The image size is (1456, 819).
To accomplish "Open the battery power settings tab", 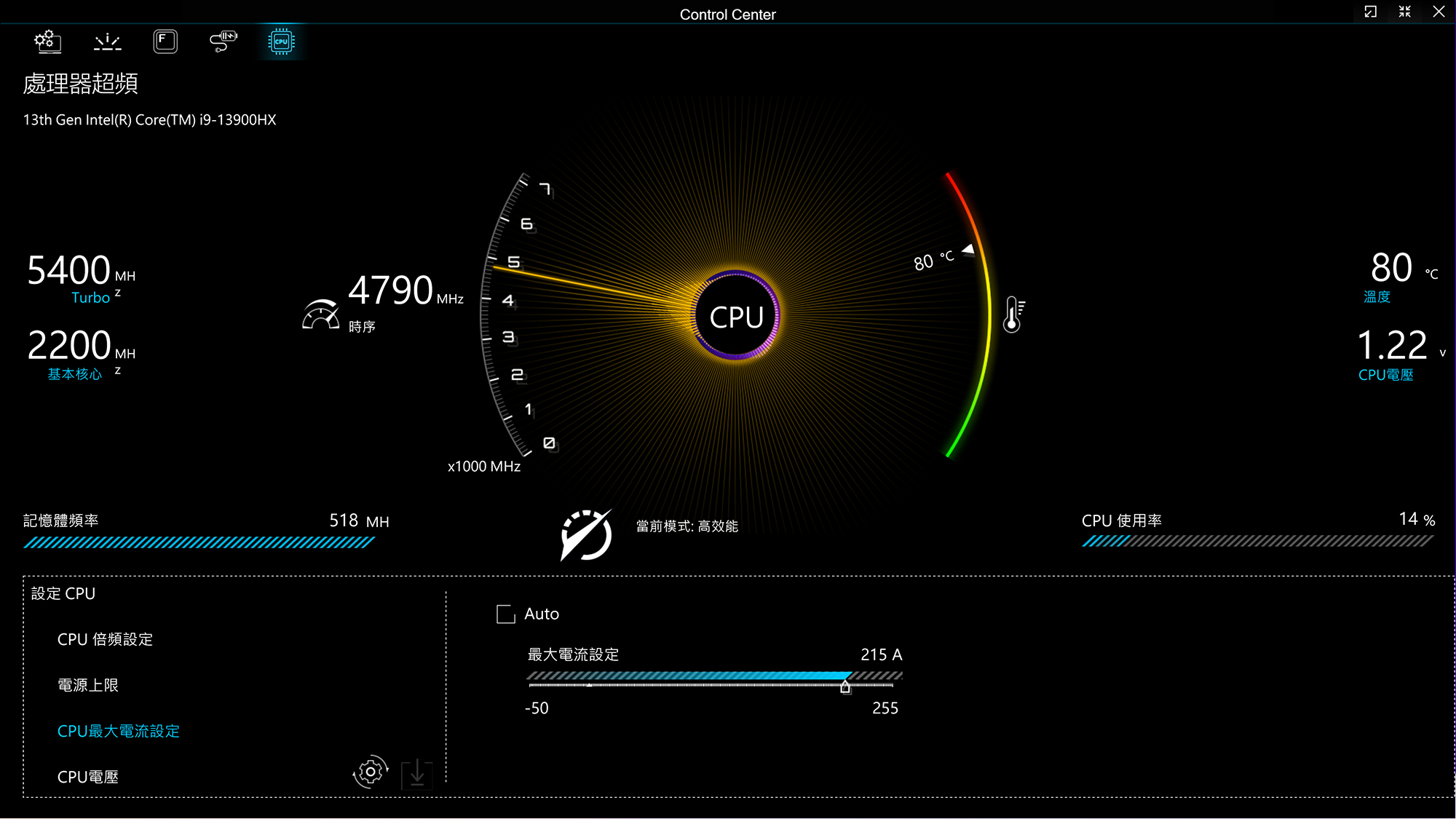I will [223, 41].
